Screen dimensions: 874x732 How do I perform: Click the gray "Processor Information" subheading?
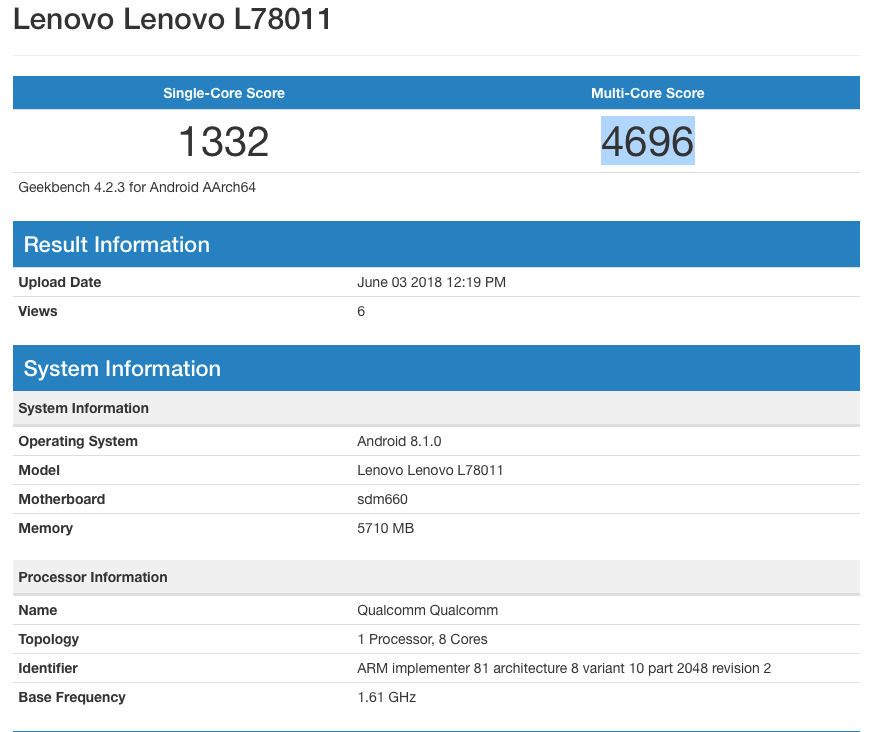click(436, 577)
